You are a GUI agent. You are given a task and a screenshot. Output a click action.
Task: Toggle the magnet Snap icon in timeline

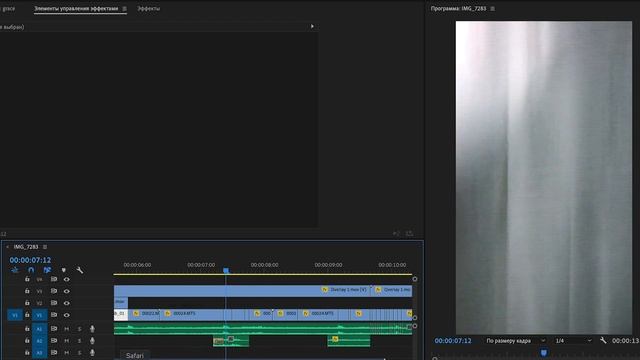(31, 270)
